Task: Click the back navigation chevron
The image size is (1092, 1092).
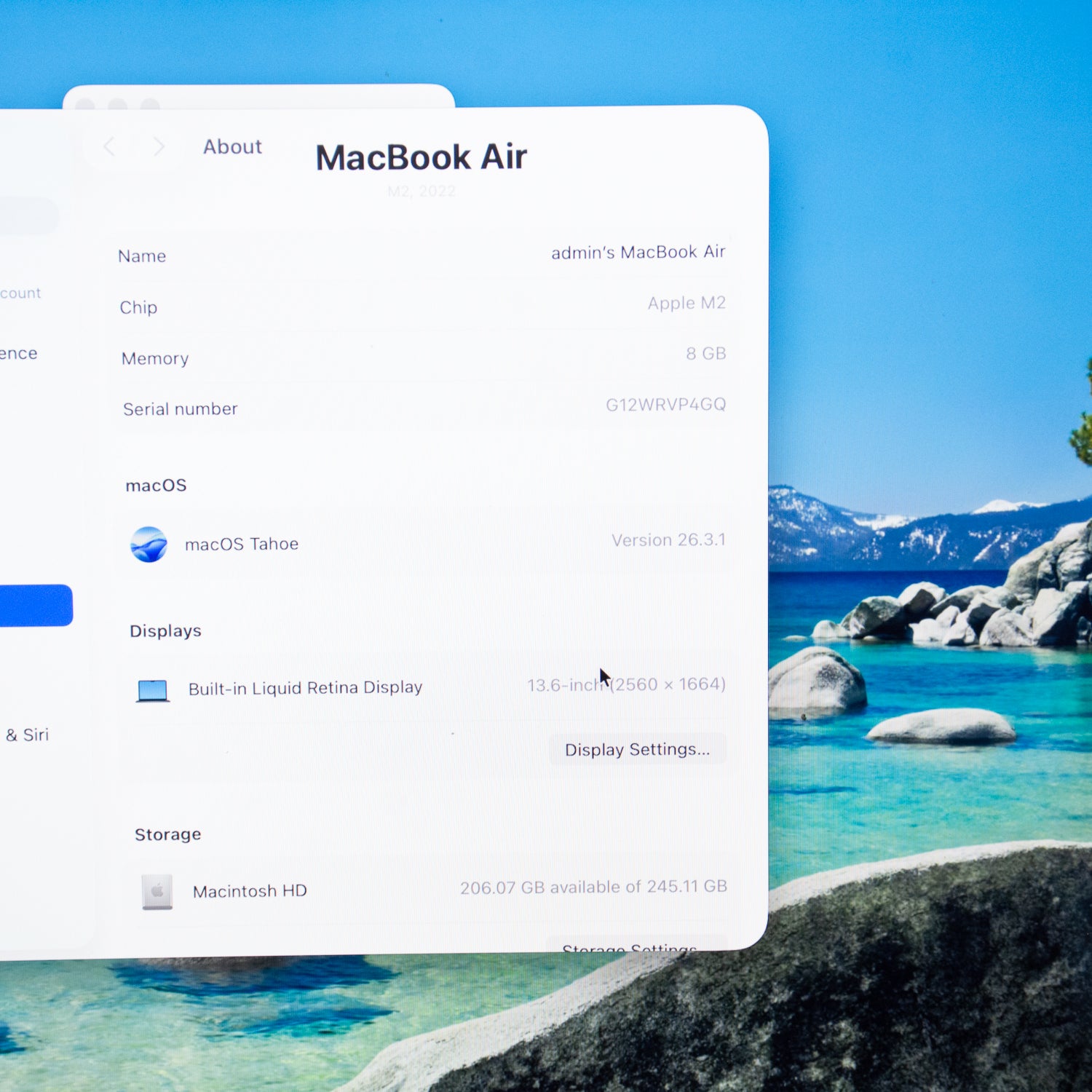Action: click(x=110, y=147)
